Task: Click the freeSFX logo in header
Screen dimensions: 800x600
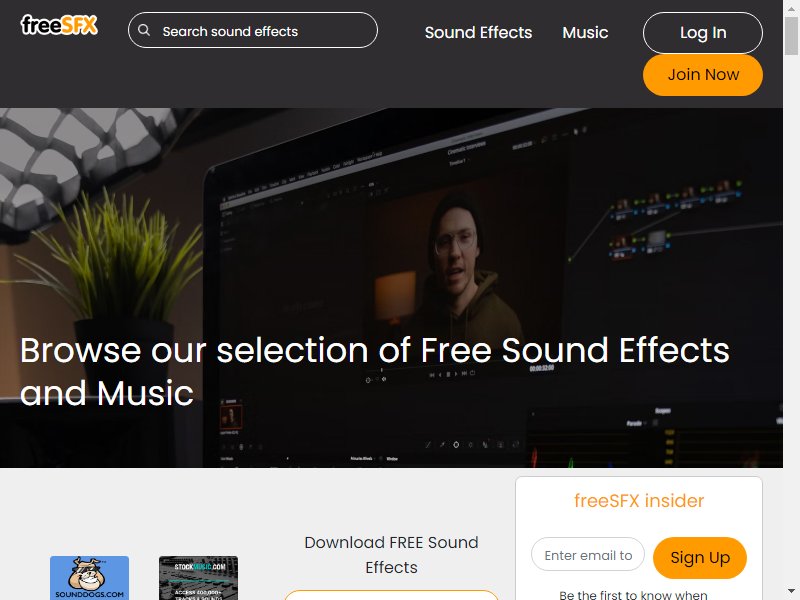Action: [59, 24]
